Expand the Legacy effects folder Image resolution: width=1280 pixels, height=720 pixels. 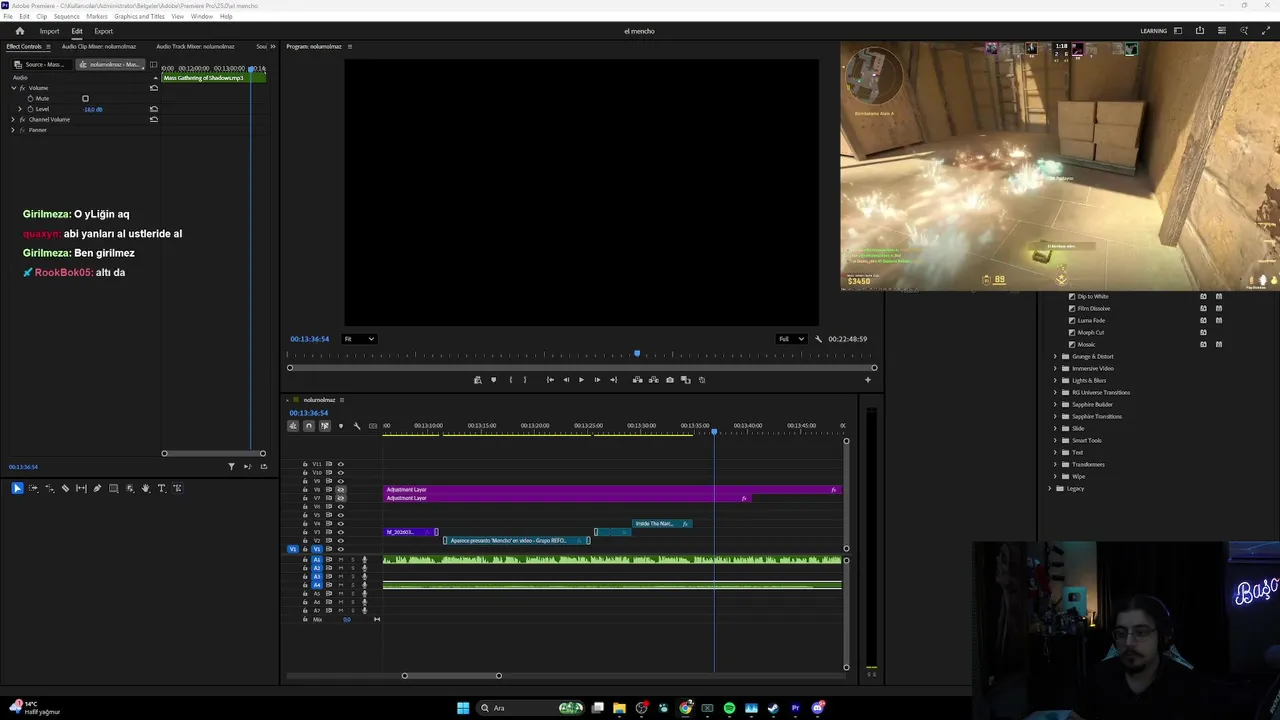tap(1049, 488)
